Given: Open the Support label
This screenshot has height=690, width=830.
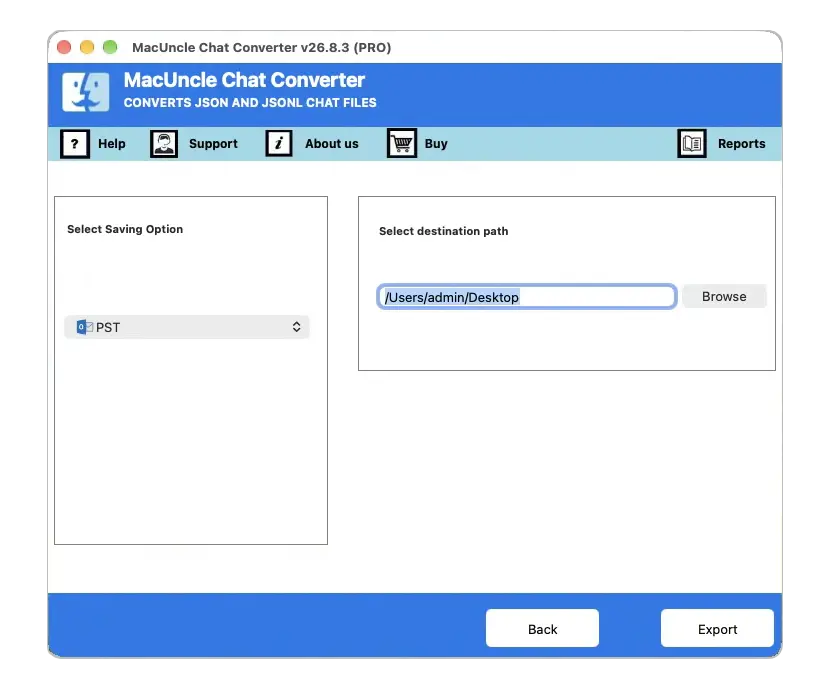Looking at the screenshot, I should point(213,144).
